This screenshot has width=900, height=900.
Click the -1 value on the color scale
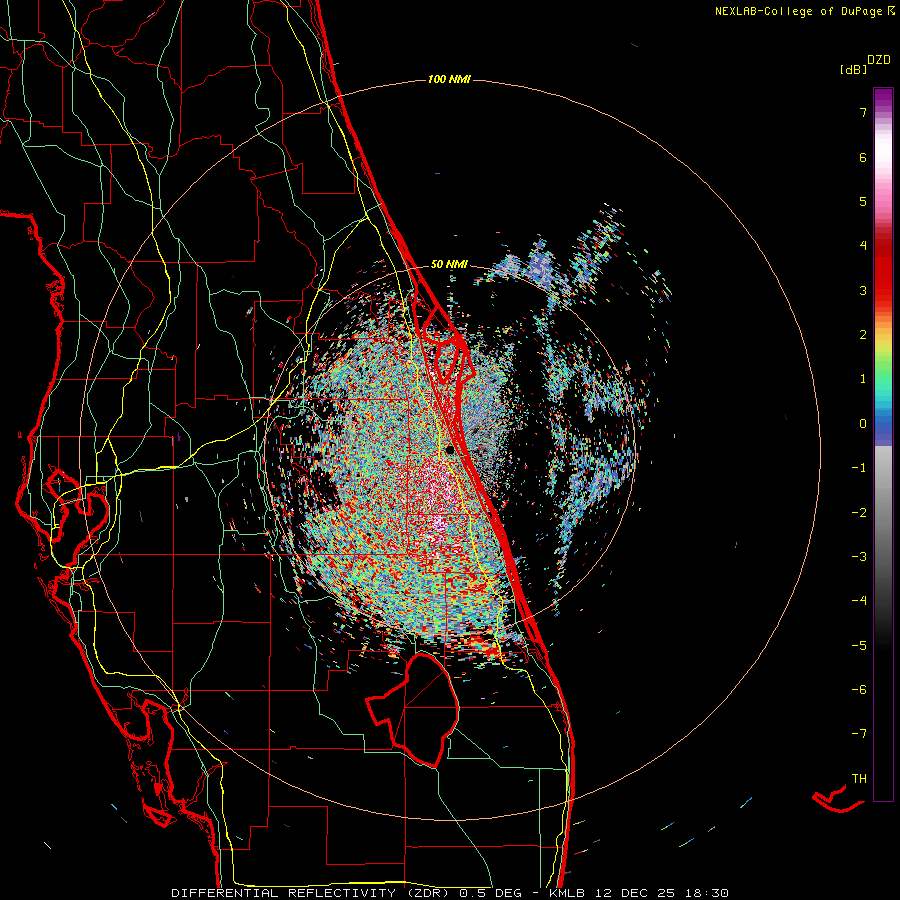click(859, 468)
